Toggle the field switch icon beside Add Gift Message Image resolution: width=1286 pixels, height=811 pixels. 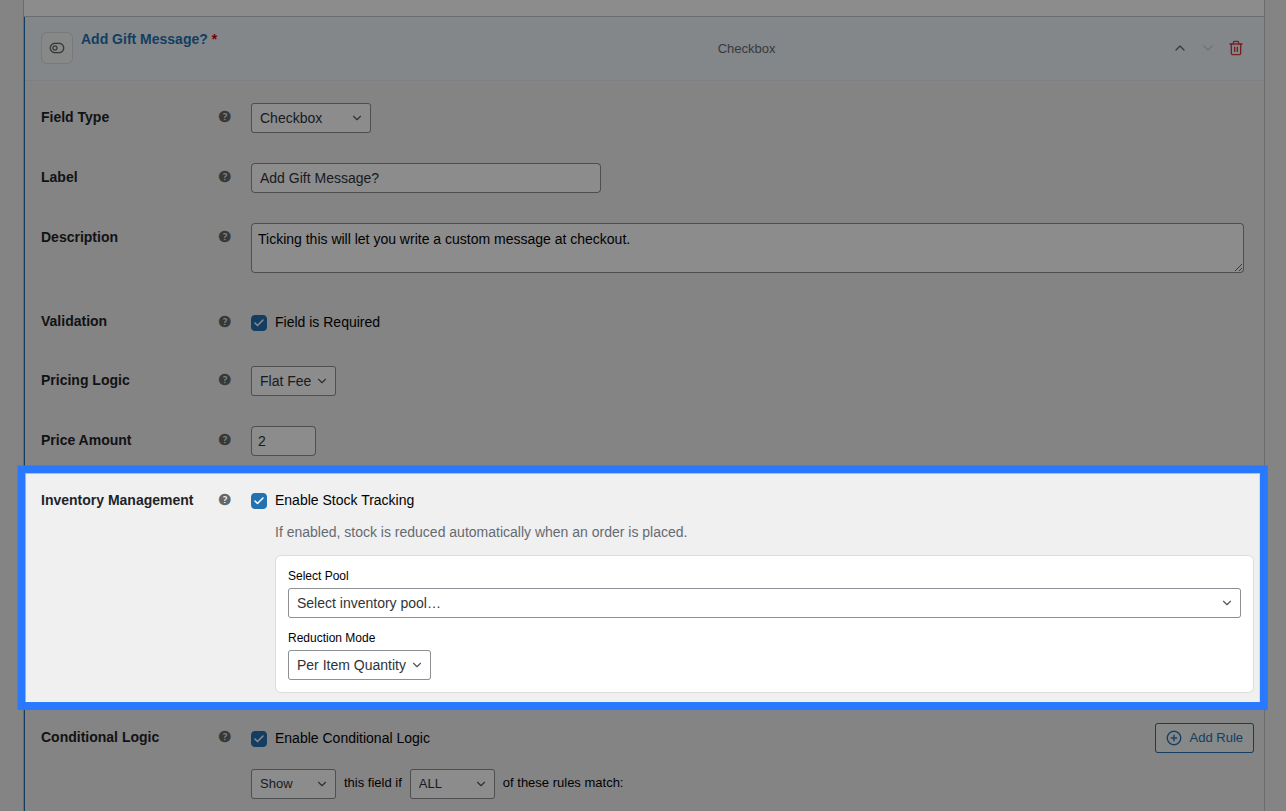click(57, 48)
